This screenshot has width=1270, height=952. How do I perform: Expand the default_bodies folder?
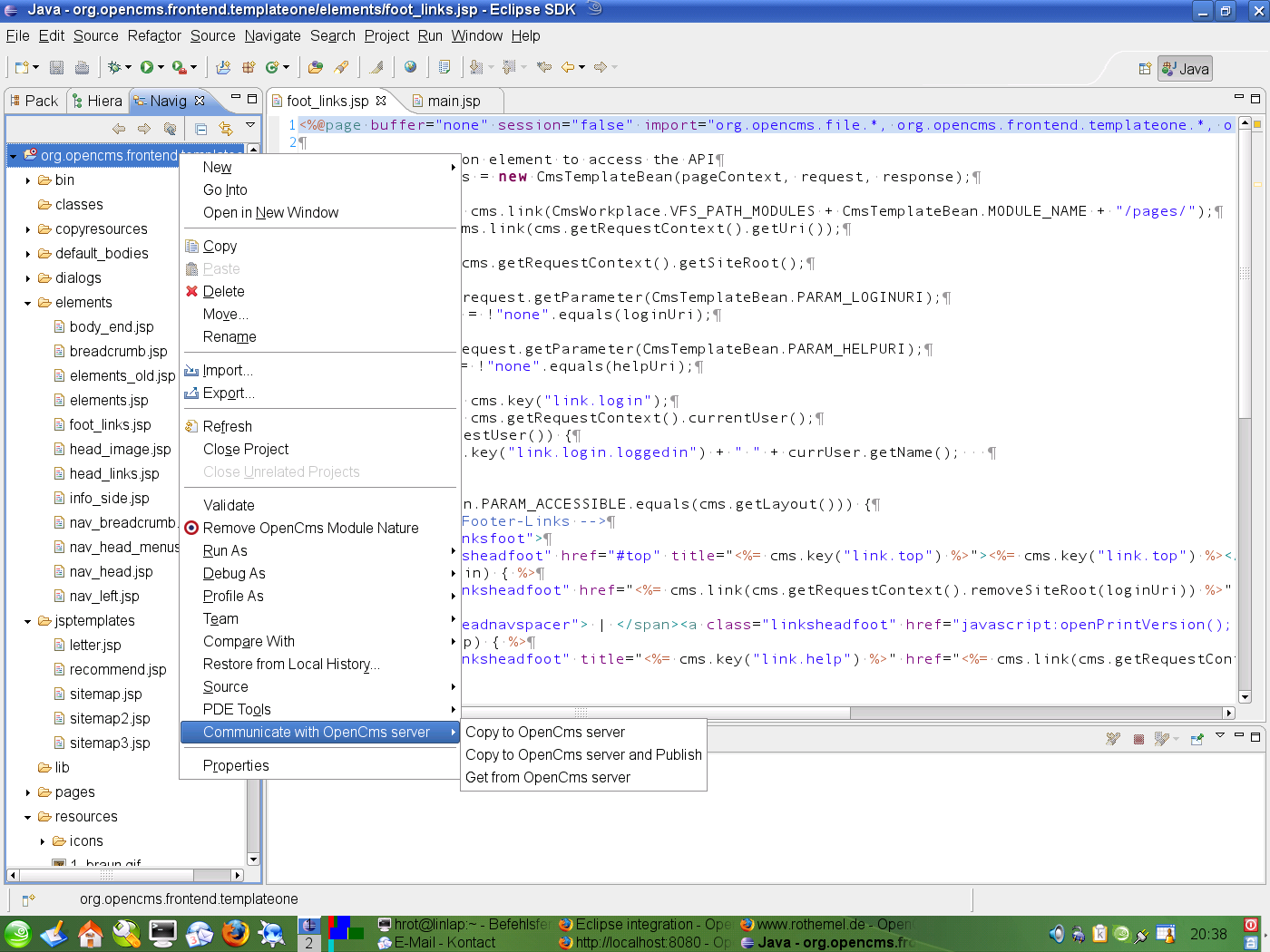point(28,254)
